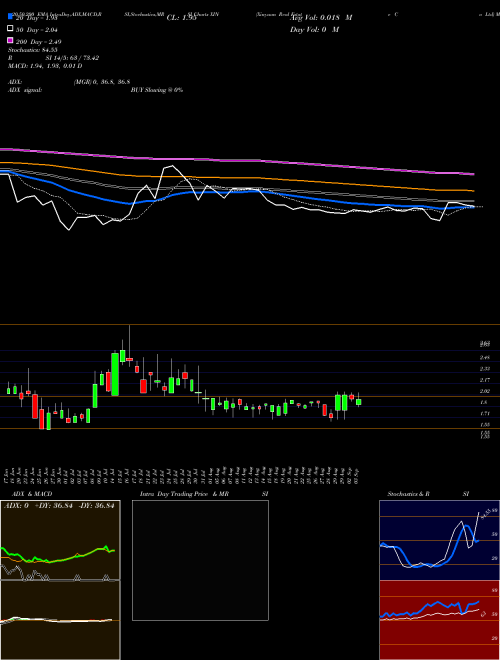Click the 84.53 label on the Stochastics chart

point(486,514)
